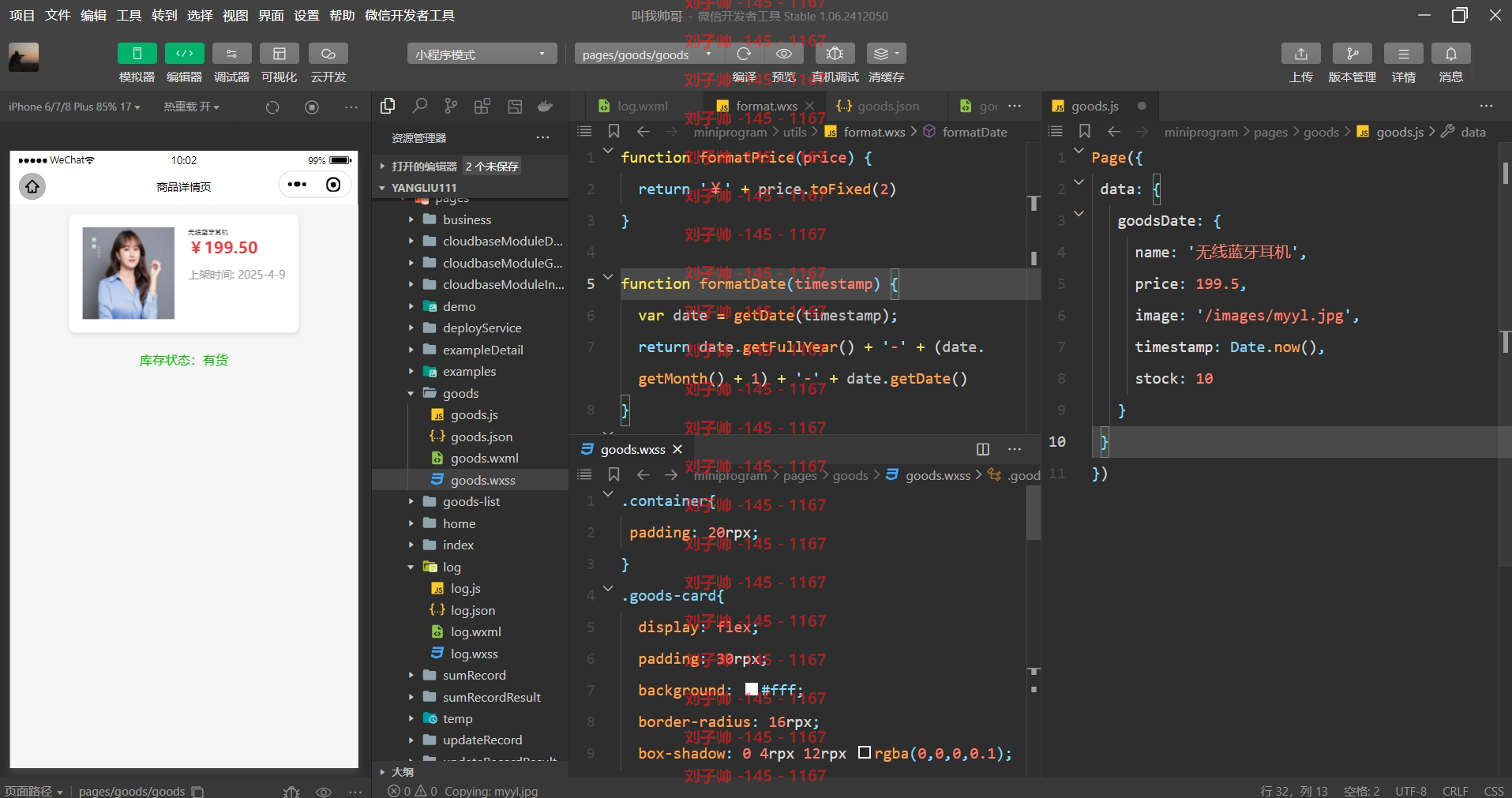
Task: Click the home button in simulator
Action: pyautogui.click(x=32, y=186)
